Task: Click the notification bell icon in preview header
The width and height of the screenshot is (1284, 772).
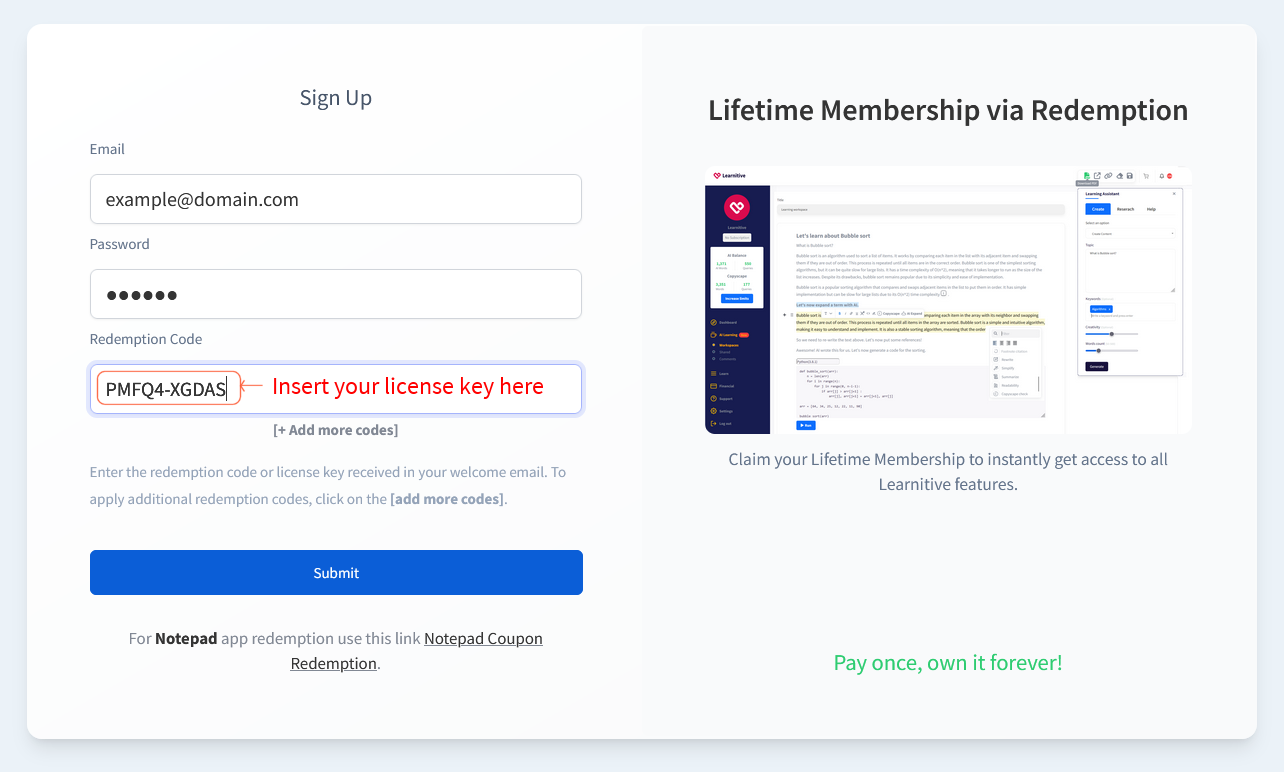Action: click(x=1161, y=176)
